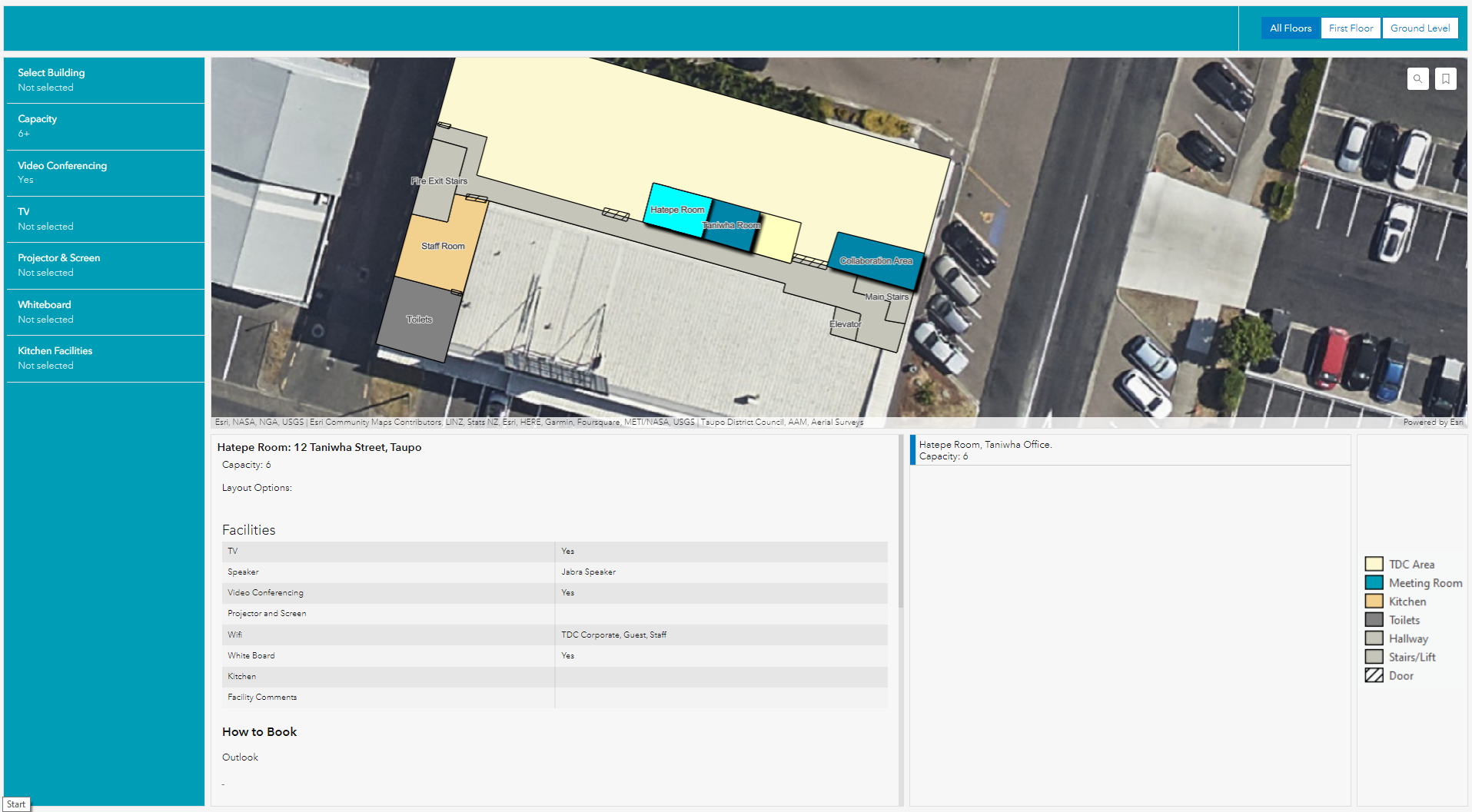Expand the Select Building option
The image size is (1472, 812).
click(105, 79)
